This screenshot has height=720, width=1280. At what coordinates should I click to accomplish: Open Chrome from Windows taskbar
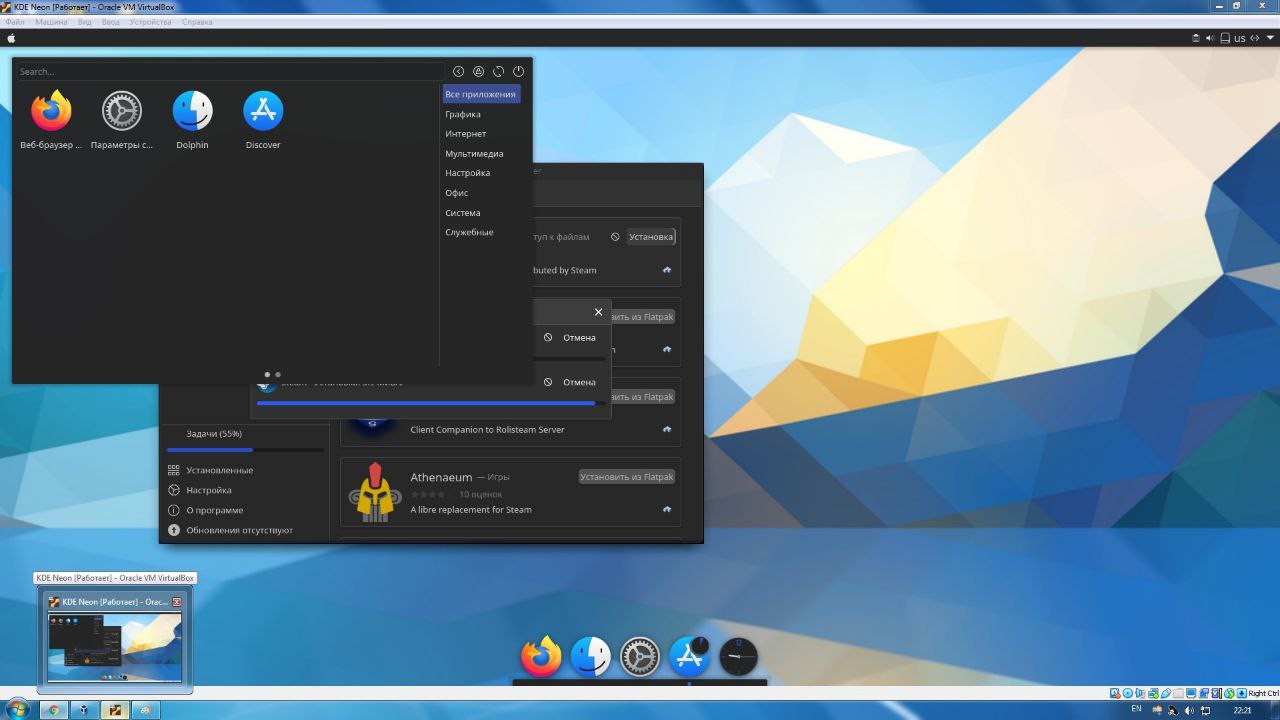(54, 710)
